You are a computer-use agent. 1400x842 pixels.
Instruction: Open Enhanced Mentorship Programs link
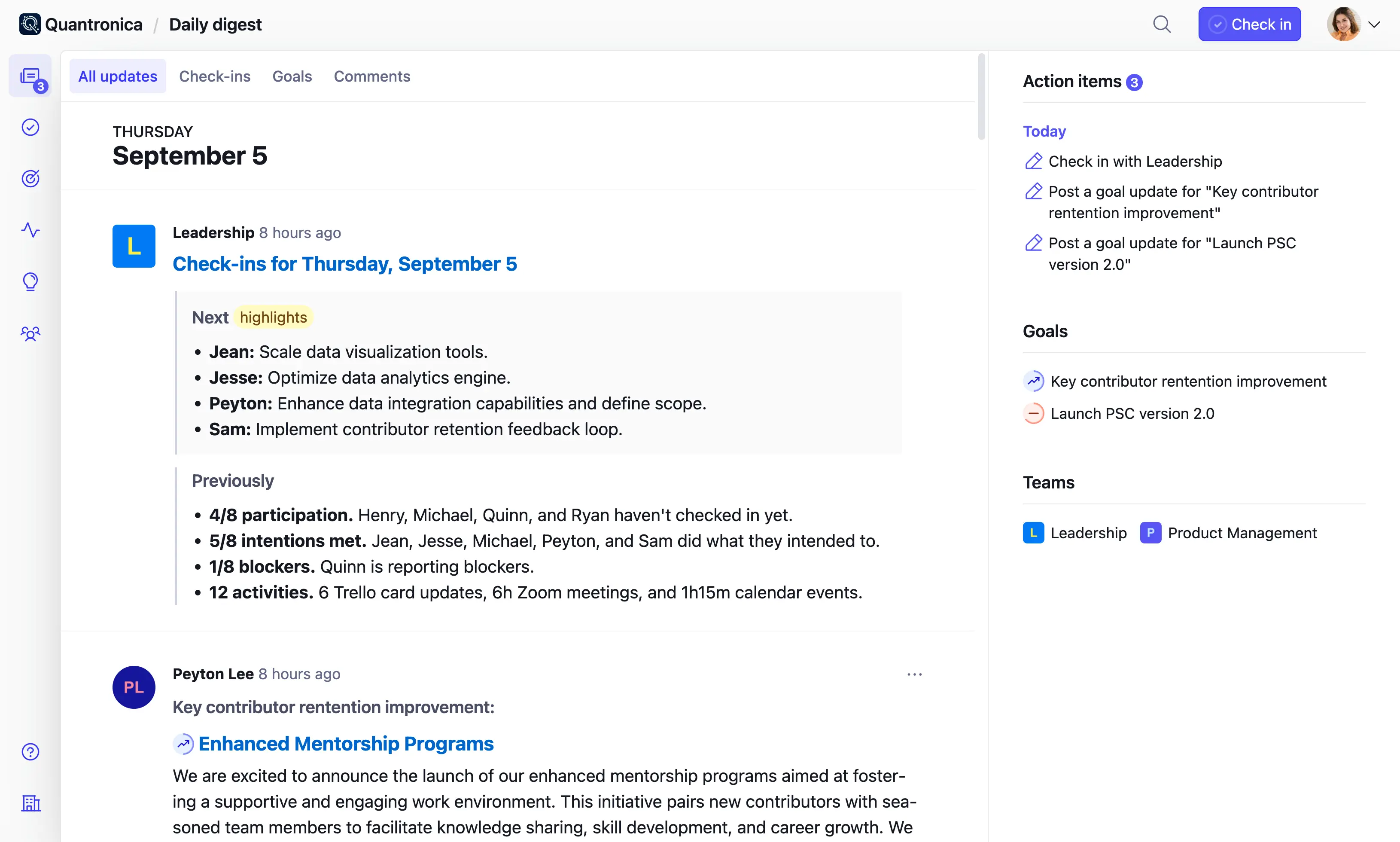tap(346, 744)
